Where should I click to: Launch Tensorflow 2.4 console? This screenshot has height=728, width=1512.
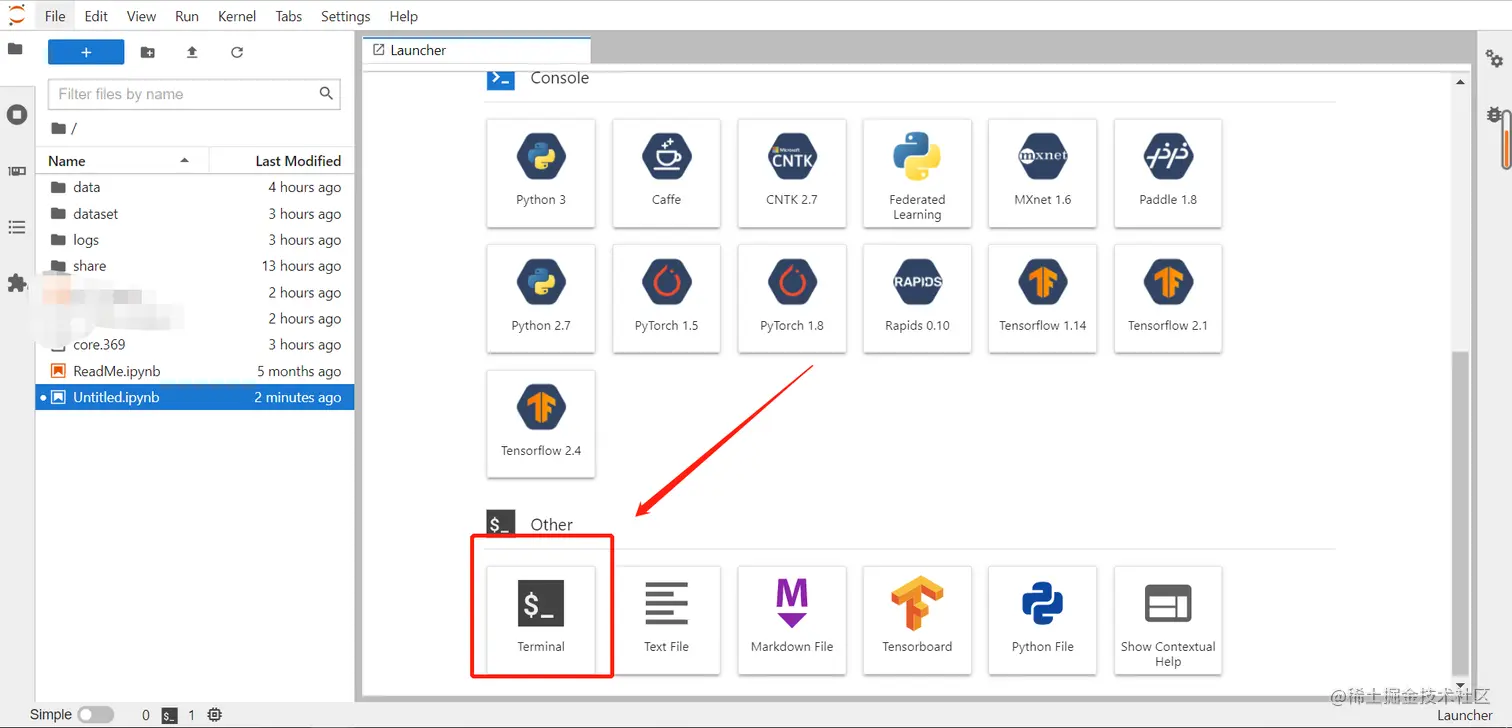point(541,424)
